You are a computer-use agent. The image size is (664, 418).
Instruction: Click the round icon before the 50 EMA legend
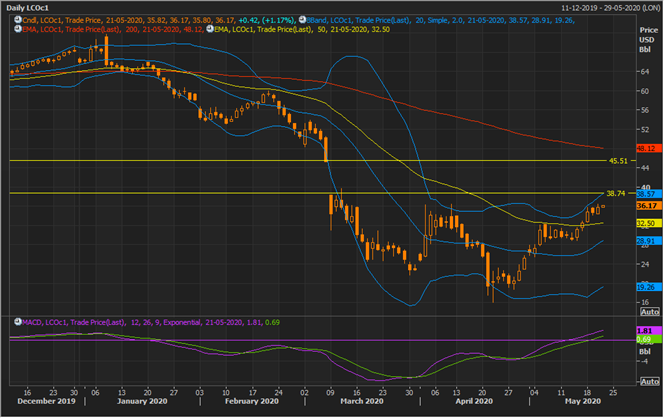click(210, 29)
